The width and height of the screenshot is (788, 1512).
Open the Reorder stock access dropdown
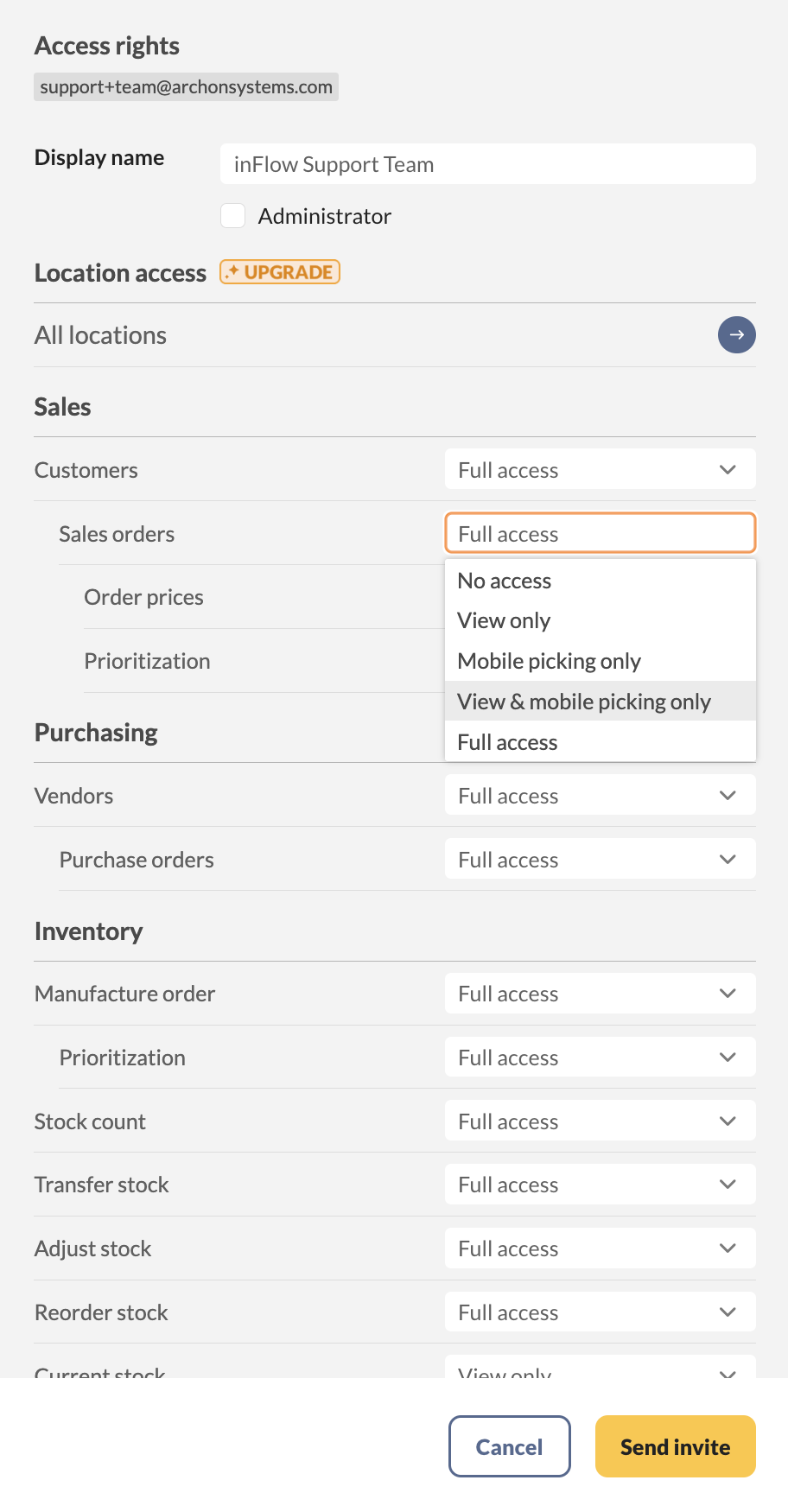pos(600,1312)
